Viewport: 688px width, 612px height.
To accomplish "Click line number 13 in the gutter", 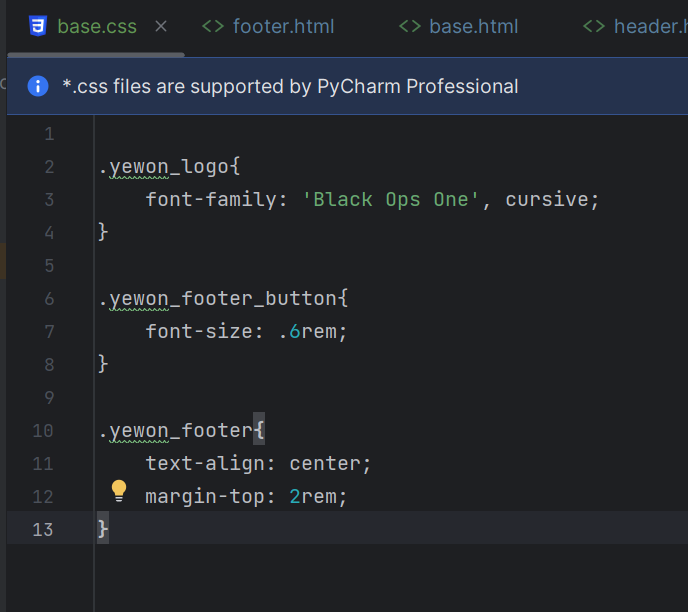I will tap(44, 529).
